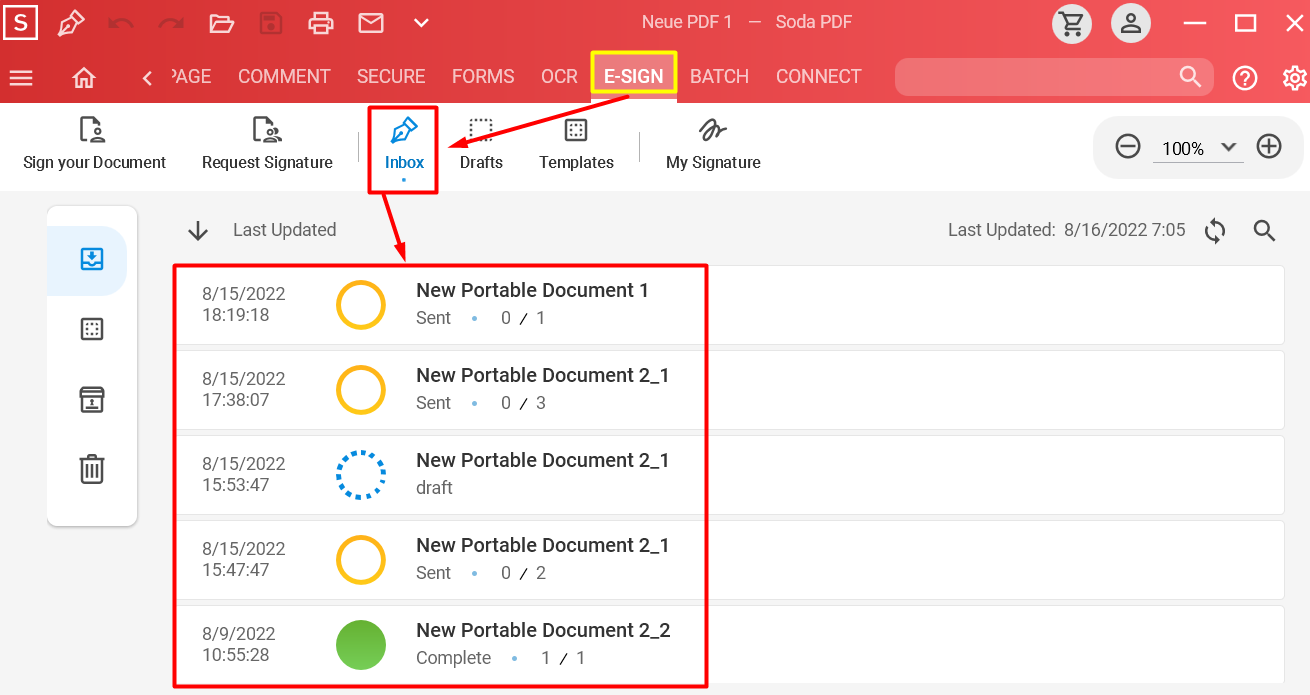Open New Portable Document 2_1 sent 0 / 3
1310x695 pixels.
(x=730, y=390)
